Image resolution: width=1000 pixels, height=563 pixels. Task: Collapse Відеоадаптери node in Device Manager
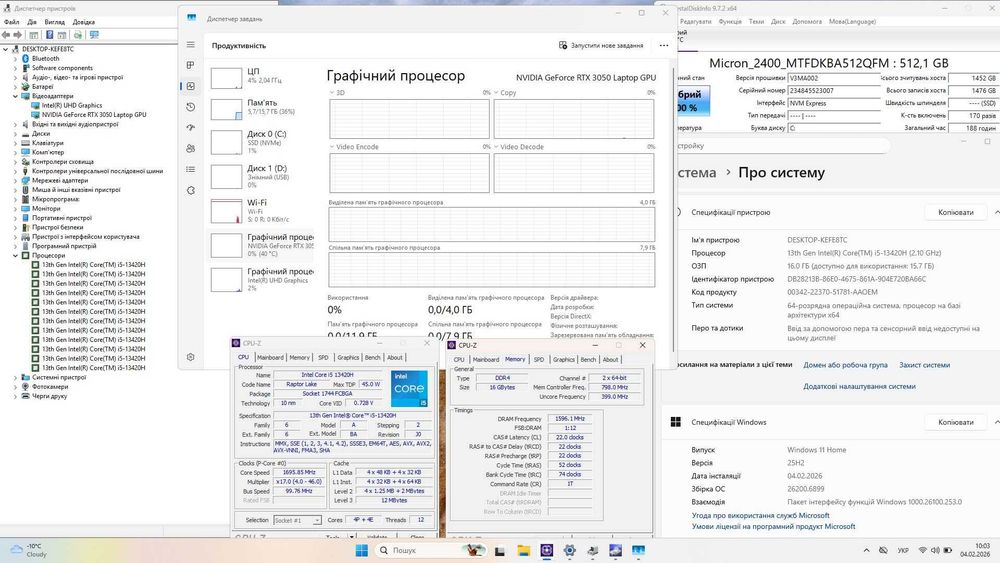click(x=15, y=96)
